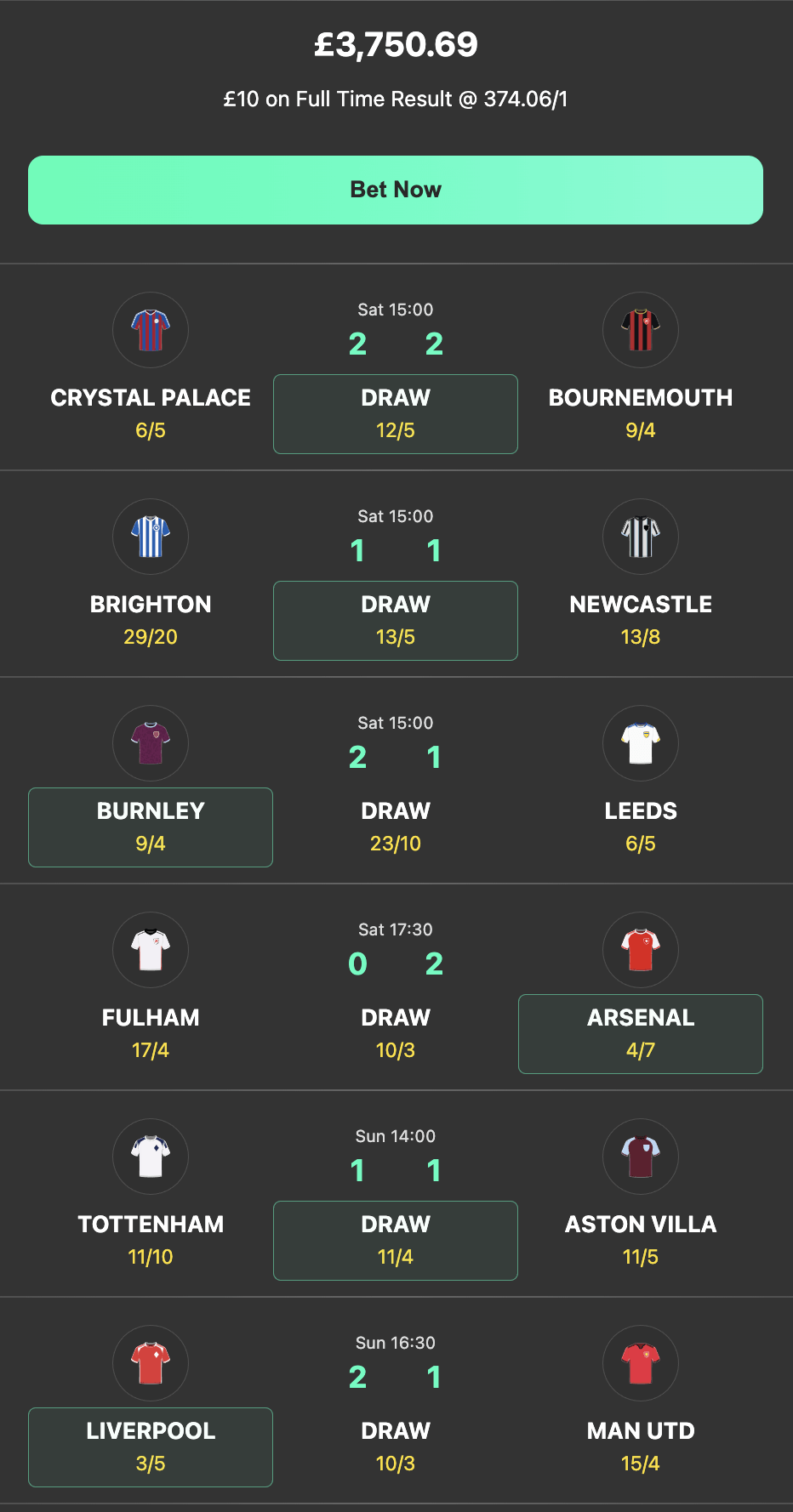Choose Tottenham win at 11/10
793x1512 pixels.
(151, 1241)
